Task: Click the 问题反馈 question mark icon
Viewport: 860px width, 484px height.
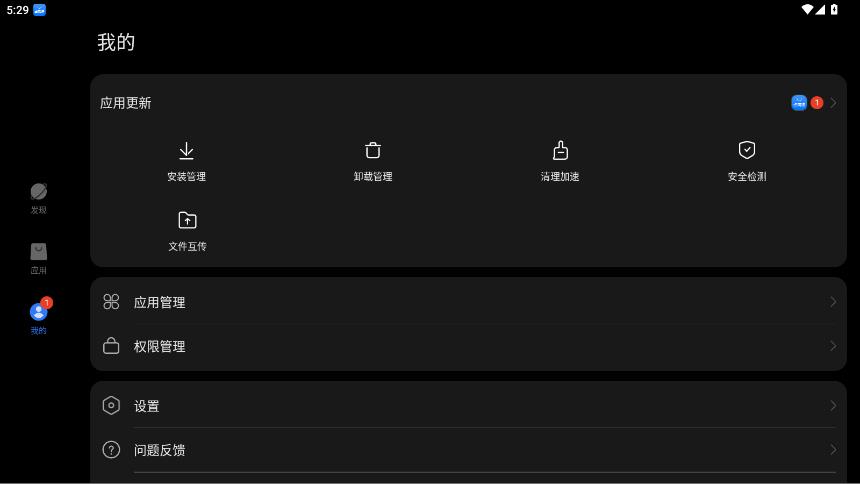Action: [111, 450]
